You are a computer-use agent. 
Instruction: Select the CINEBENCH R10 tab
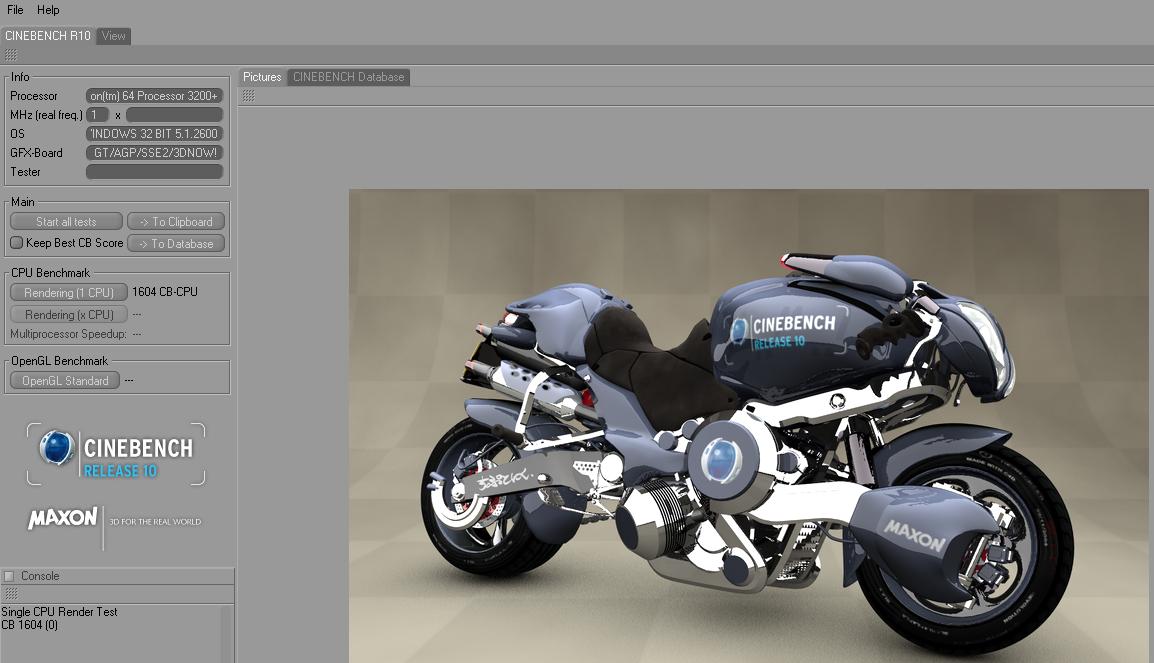click(x=48, y=35)
